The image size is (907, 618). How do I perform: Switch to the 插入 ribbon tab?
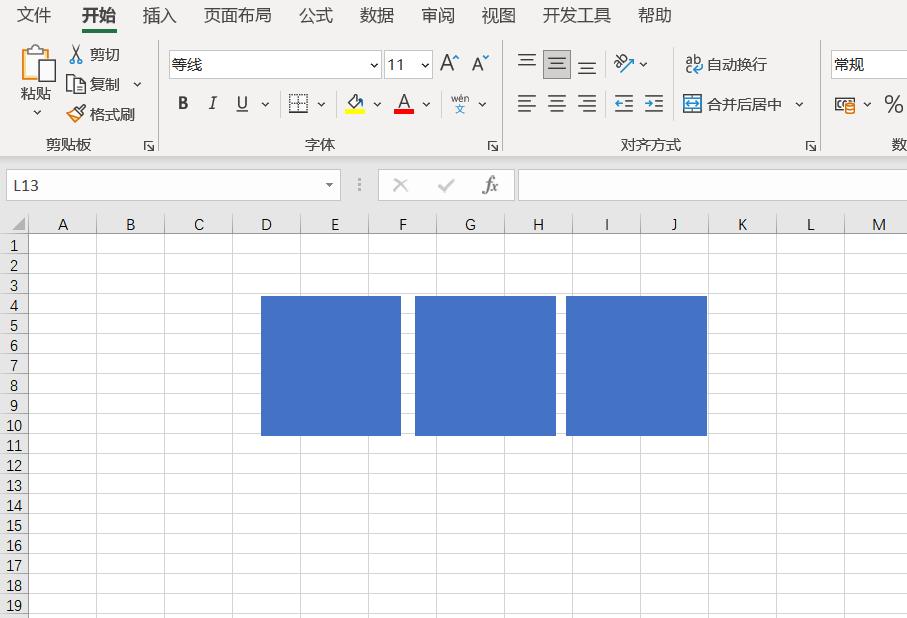coord(158,16)
